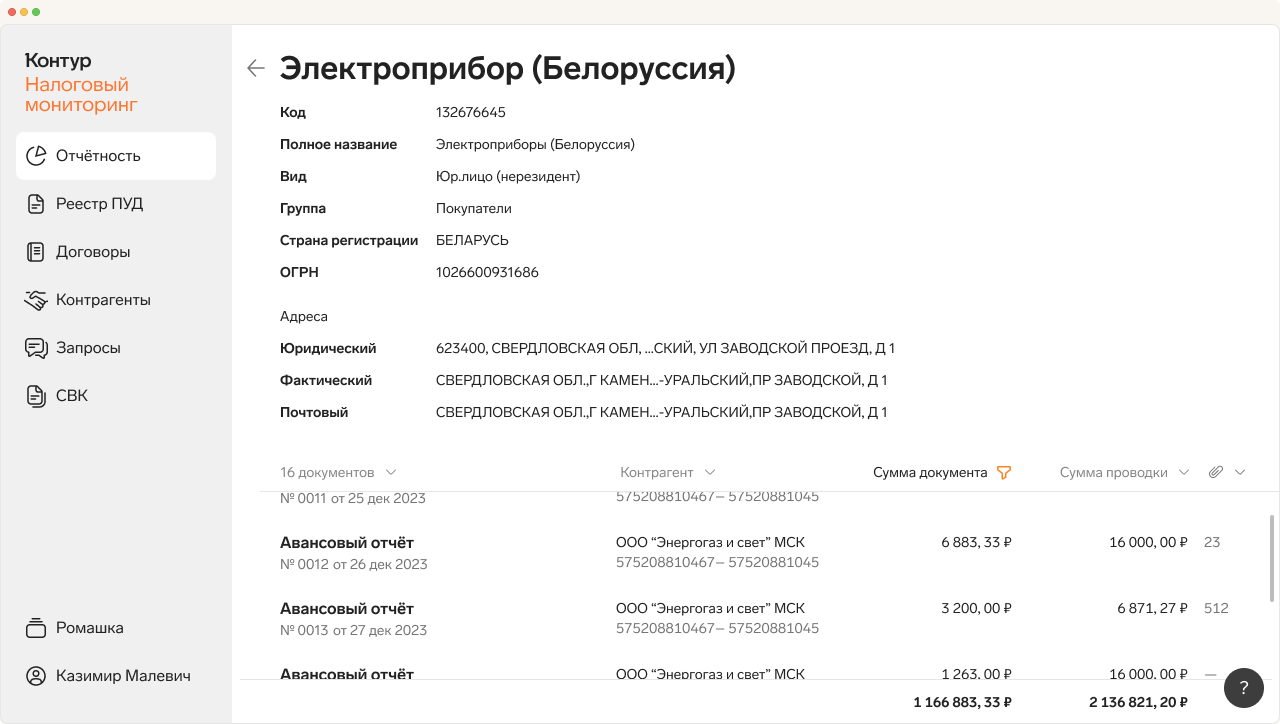Click the document list vertical scrollbar

coord(1272,558)
